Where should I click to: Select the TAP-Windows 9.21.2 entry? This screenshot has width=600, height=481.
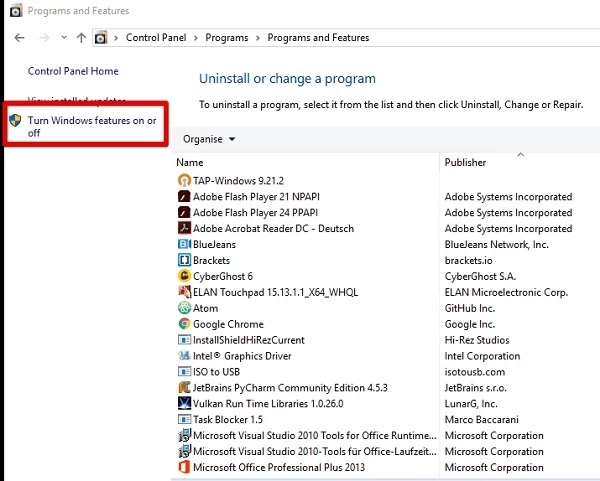pos(238,181)
